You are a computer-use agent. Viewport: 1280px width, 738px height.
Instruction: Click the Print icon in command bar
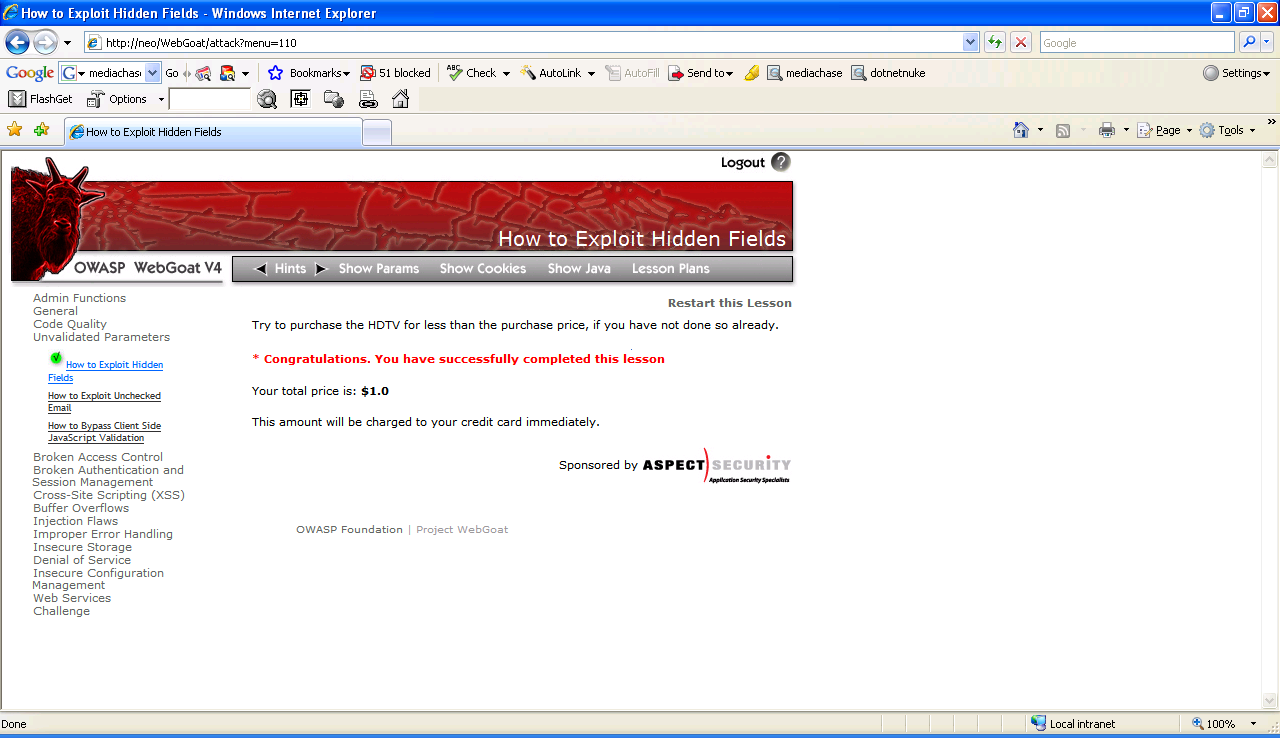(x=1106, y=130)
